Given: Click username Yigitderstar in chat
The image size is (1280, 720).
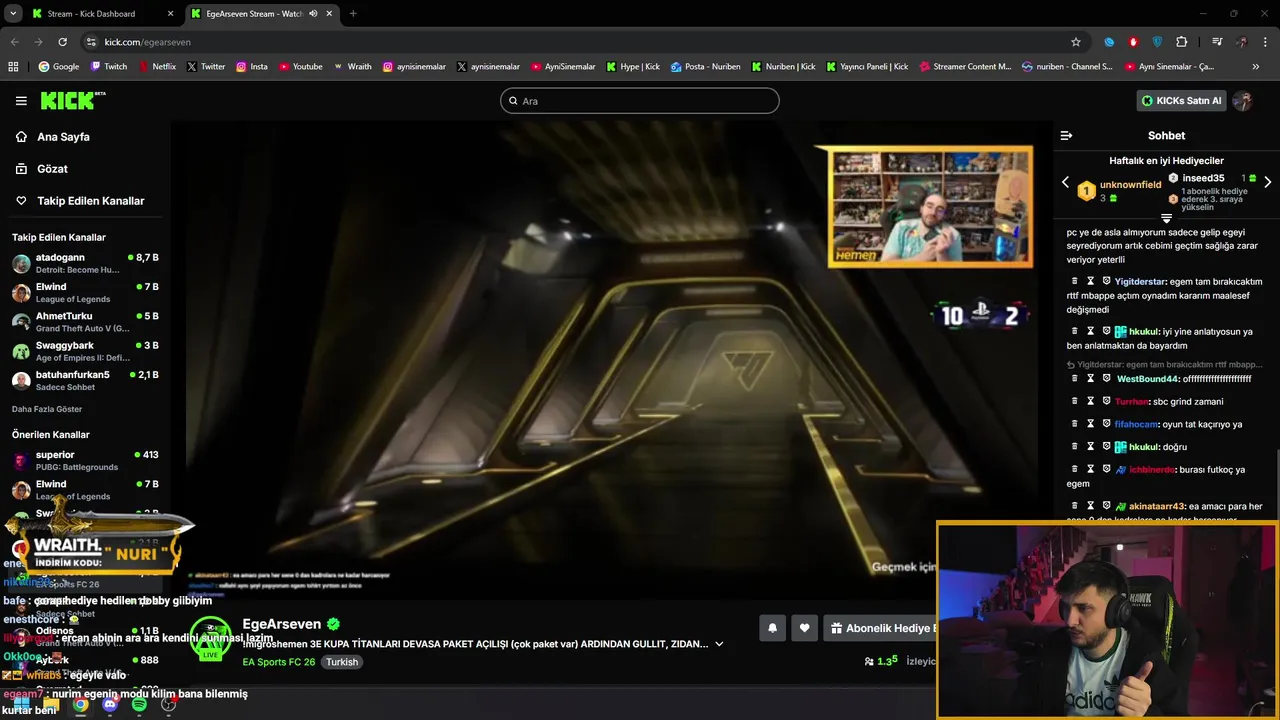Looking at the screenshot, I should [1140, 282].
